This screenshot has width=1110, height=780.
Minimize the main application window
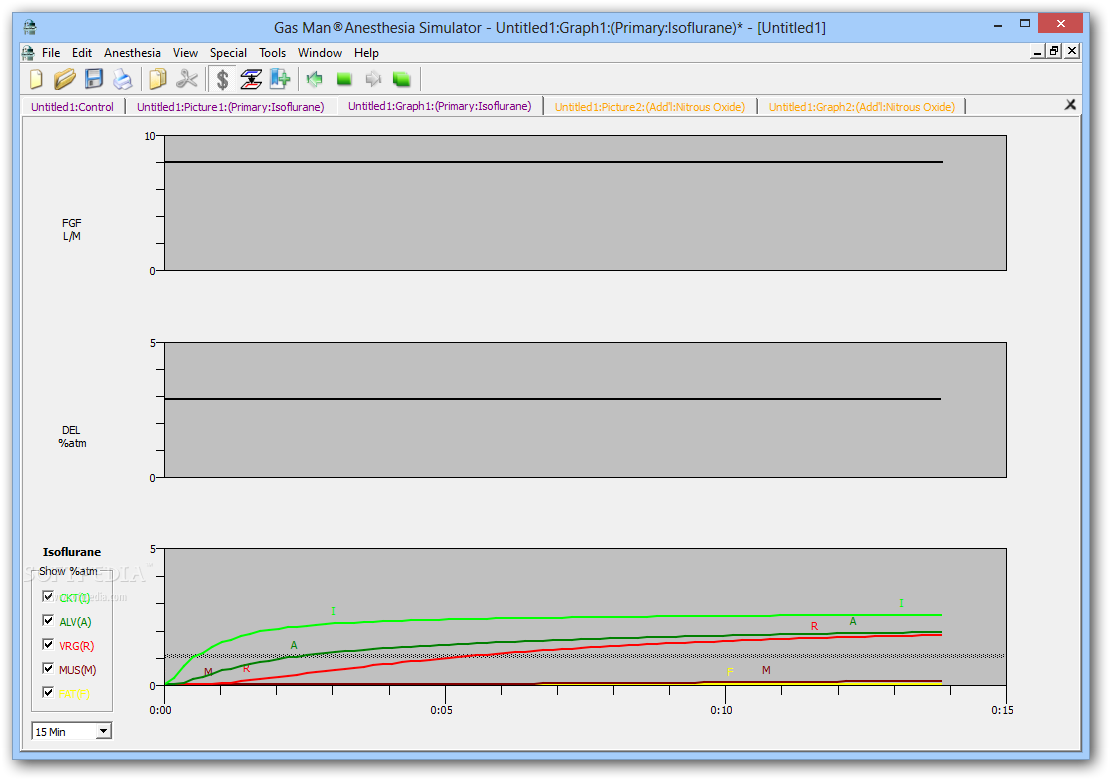coord(998,24)
